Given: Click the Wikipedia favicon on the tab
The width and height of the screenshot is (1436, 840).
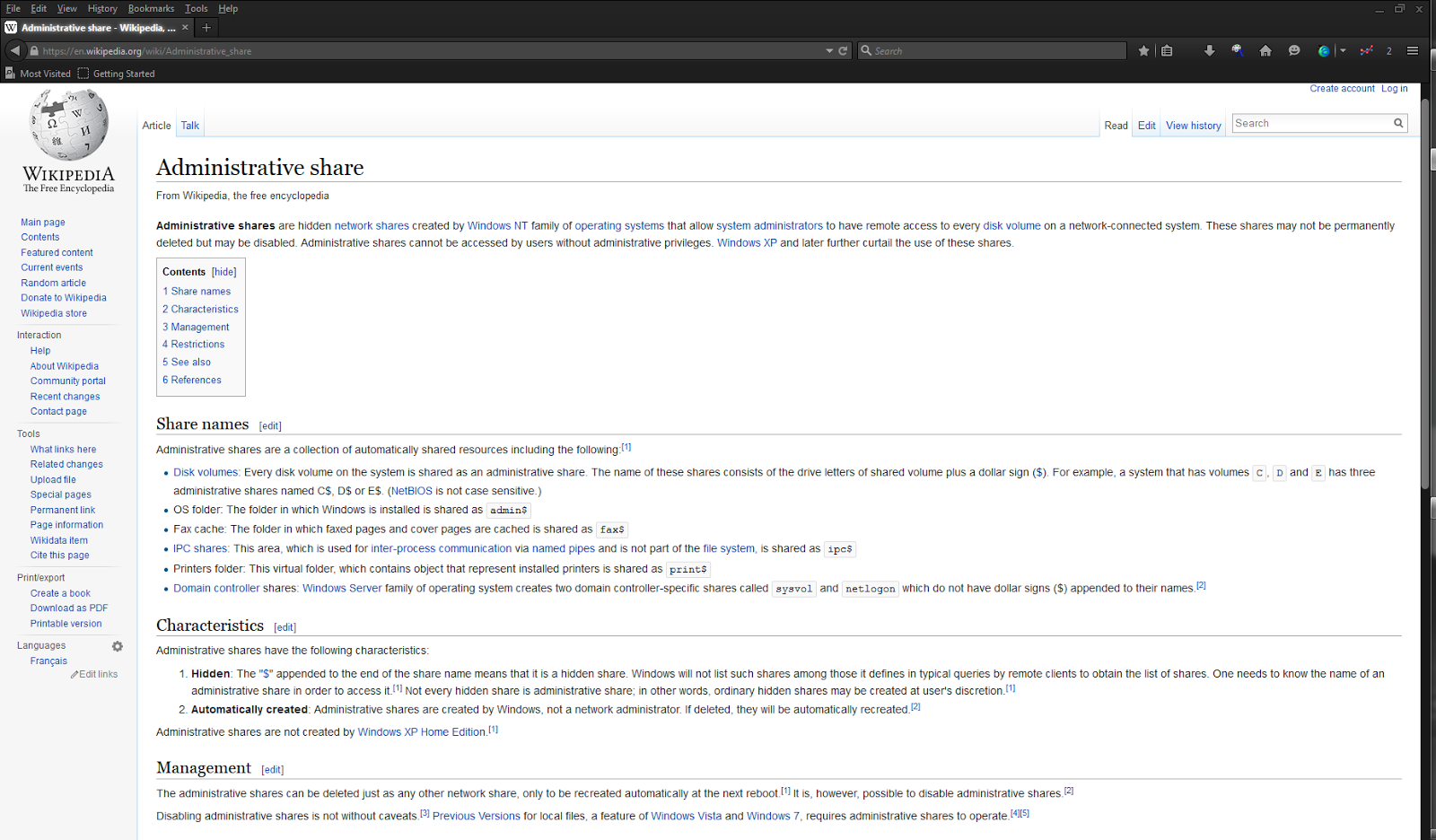Looking at the screenshot, I should click(11, 28).
